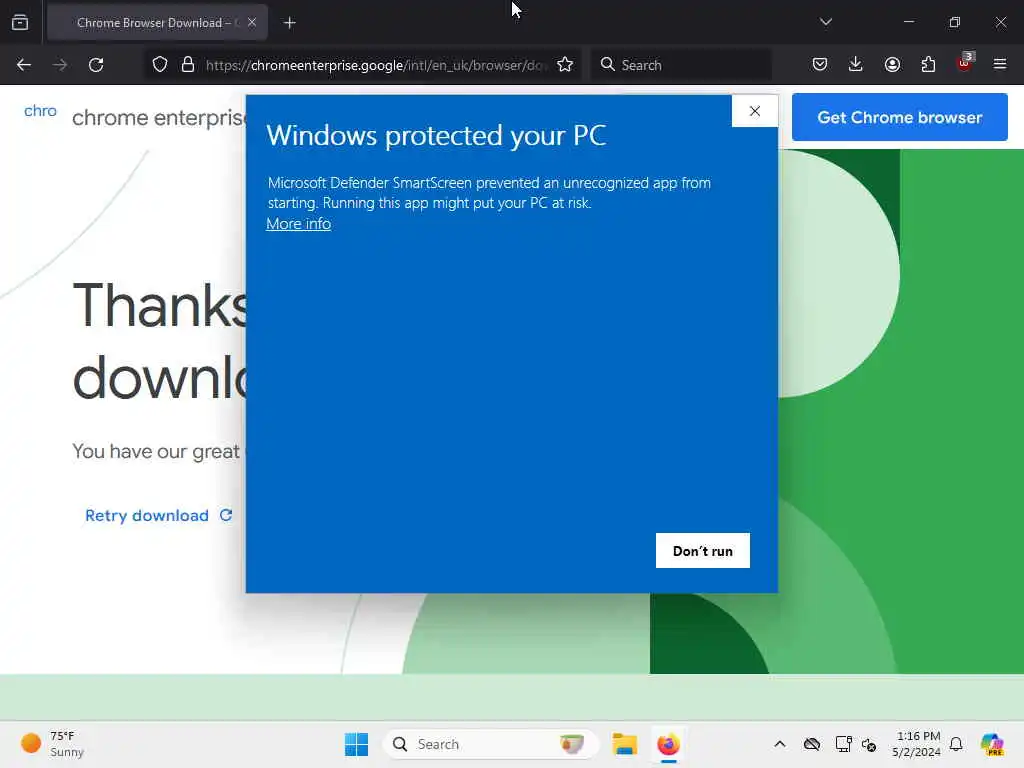Open the Save to Pocket icon

(x=820, y=65)
